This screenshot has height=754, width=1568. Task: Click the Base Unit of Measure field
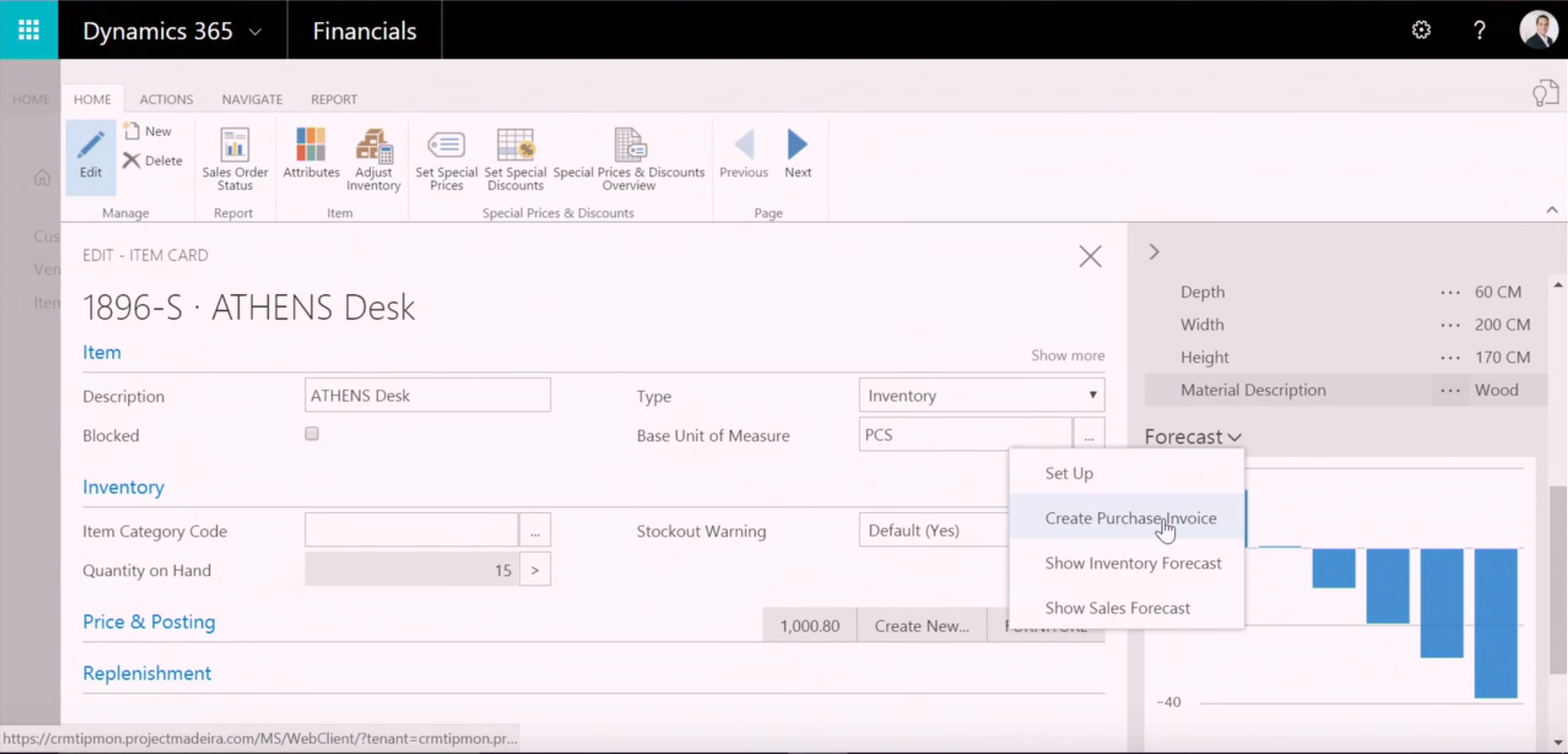965,435
